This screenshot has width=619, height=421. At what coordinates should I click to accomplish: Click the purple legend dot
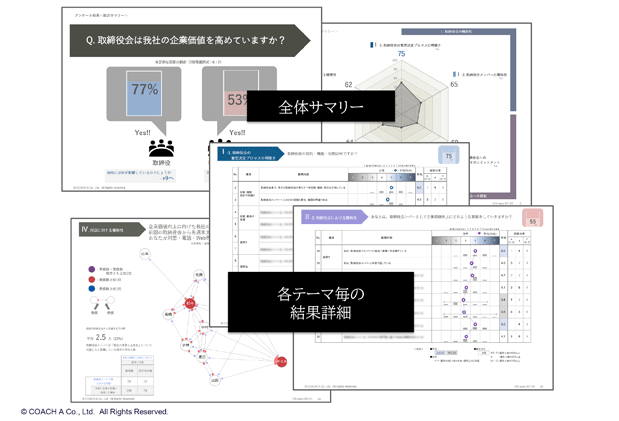click(93, 269)
